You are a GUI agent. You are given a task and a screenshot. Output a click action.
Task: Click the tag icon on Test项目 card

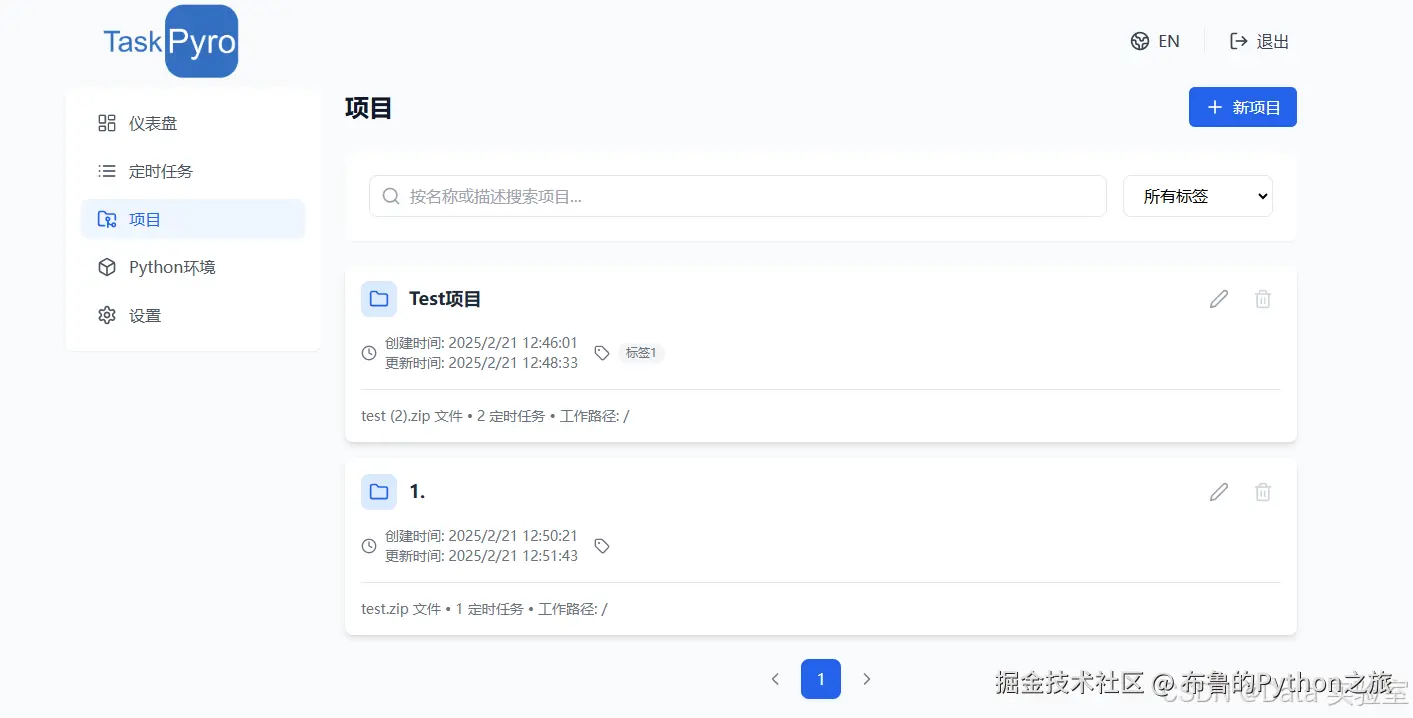pyautogui.click(x=601, y=352)
